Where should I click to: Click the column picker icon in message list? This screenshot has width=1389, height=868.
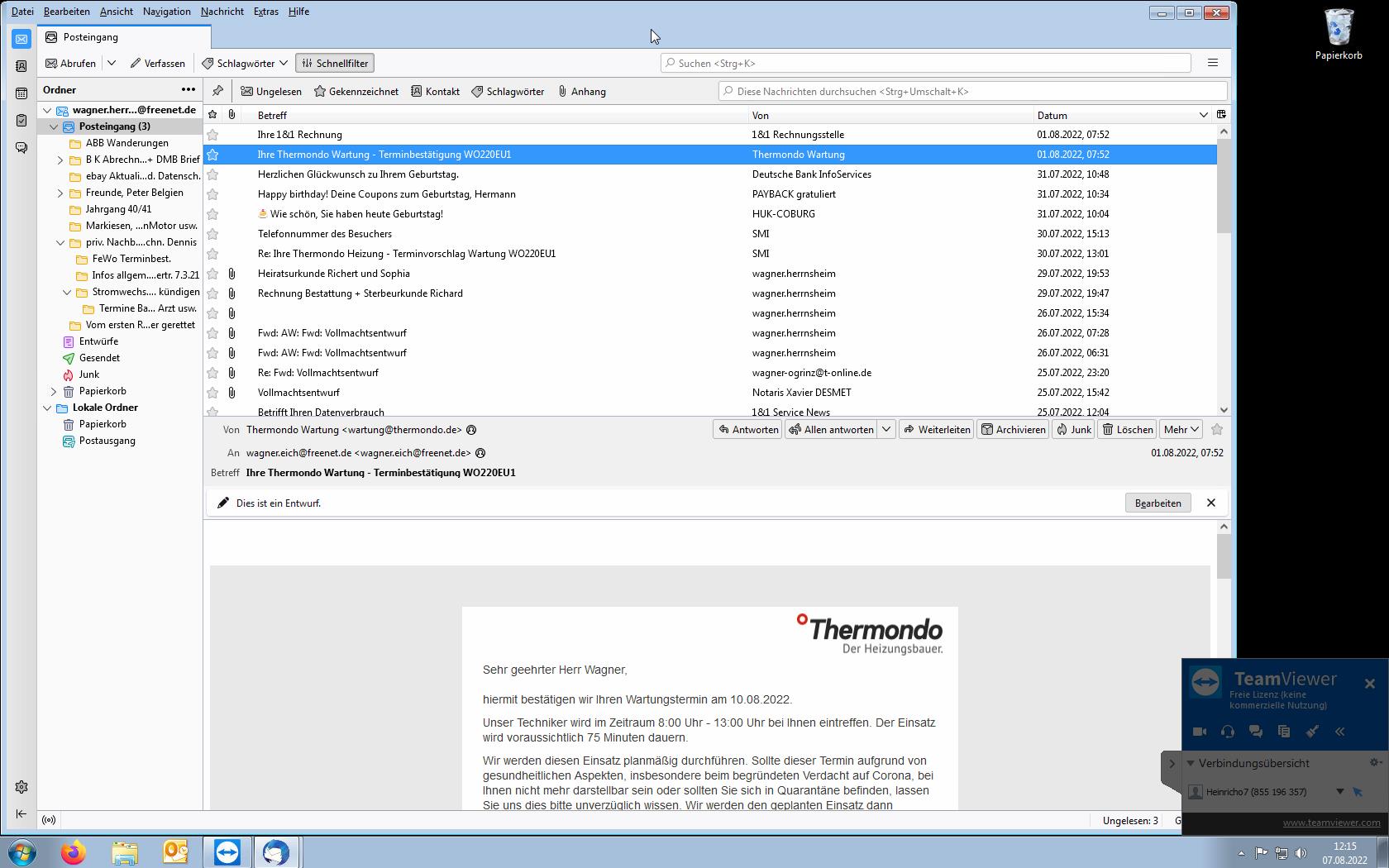click(x=1221, y=115)
